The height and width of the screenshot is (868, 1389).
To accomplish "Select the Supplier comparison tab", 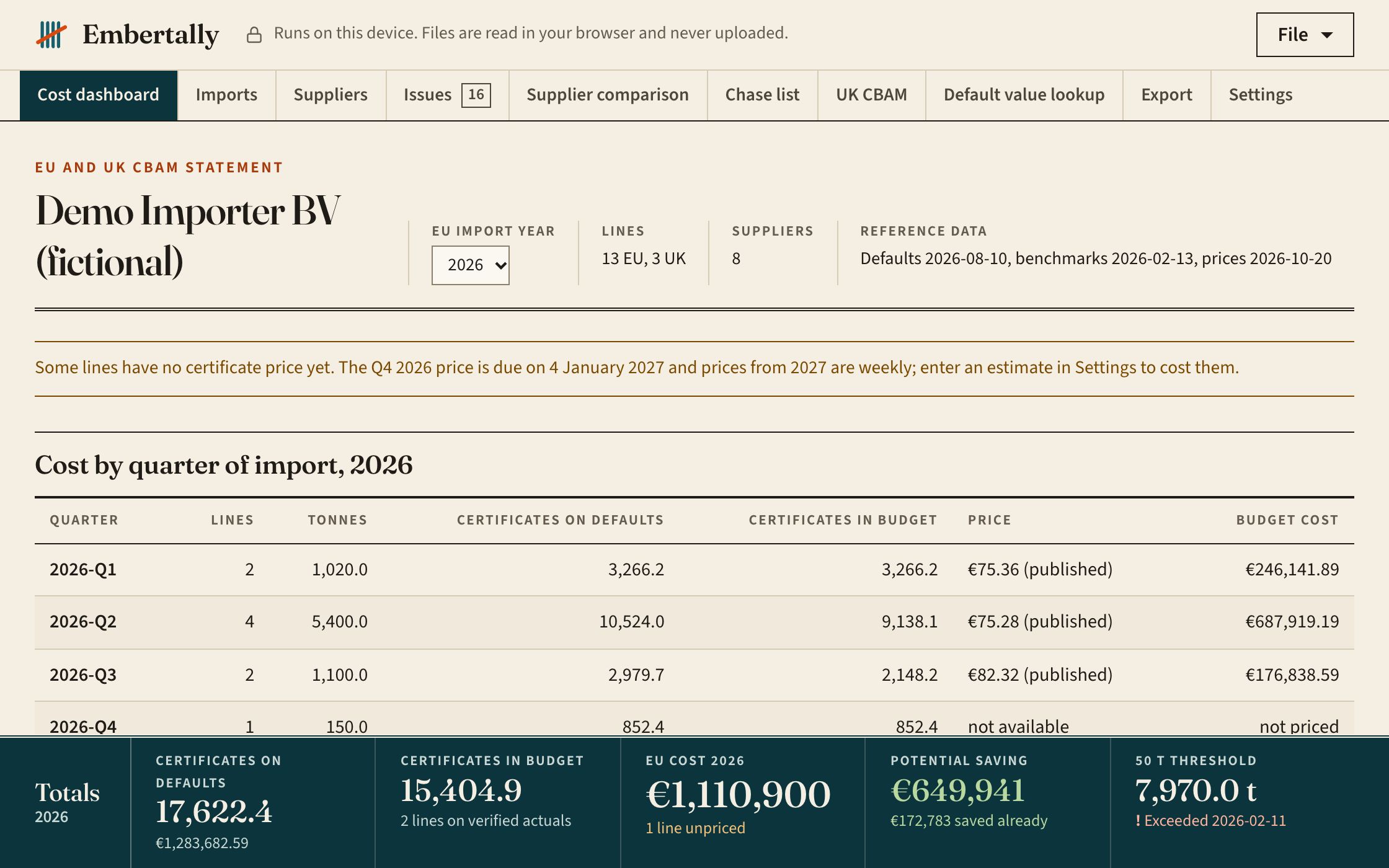I will (x=608, y=95).
